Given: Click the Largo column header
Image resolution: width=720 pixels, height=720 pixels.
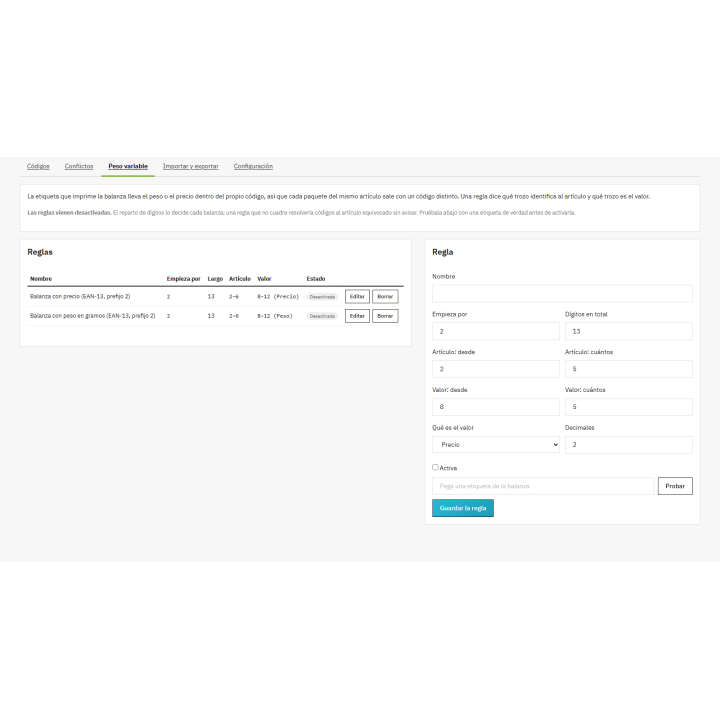Looking at the screenshot, I should pos(215,279).
